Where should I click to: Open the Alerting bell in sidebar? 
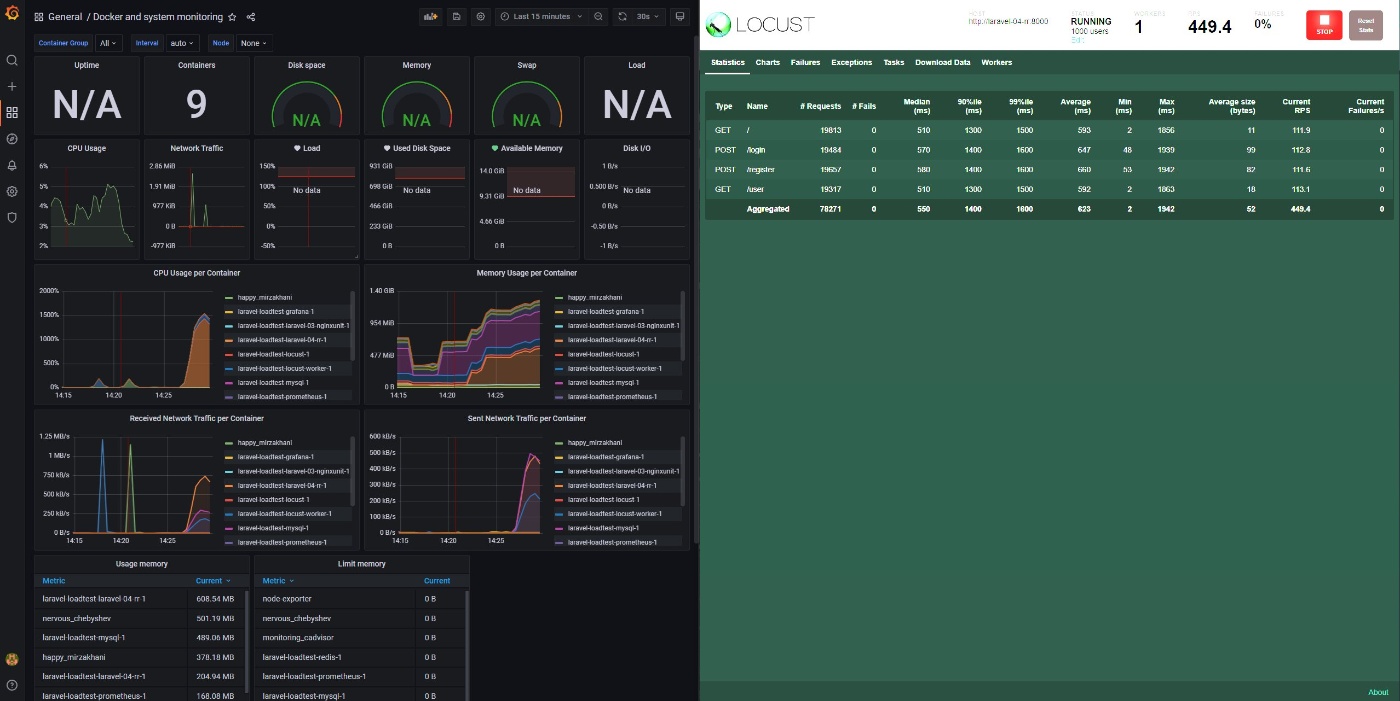[x=12, y=165]
